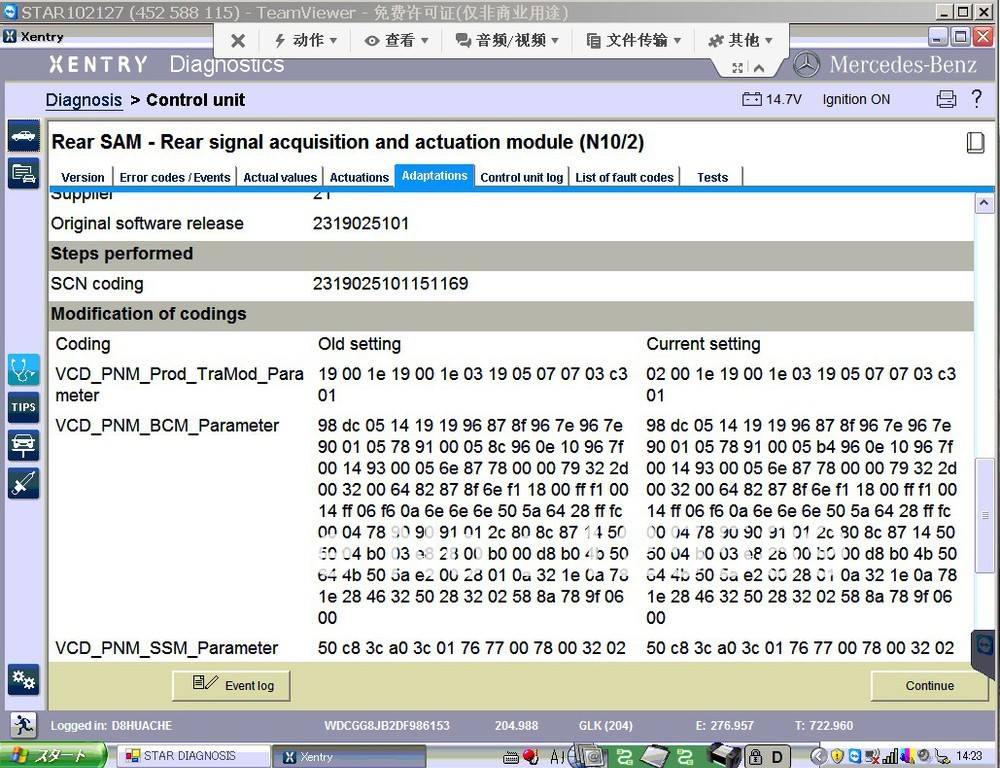
Task: Click the Old setting column header
Action: point(359,344)
